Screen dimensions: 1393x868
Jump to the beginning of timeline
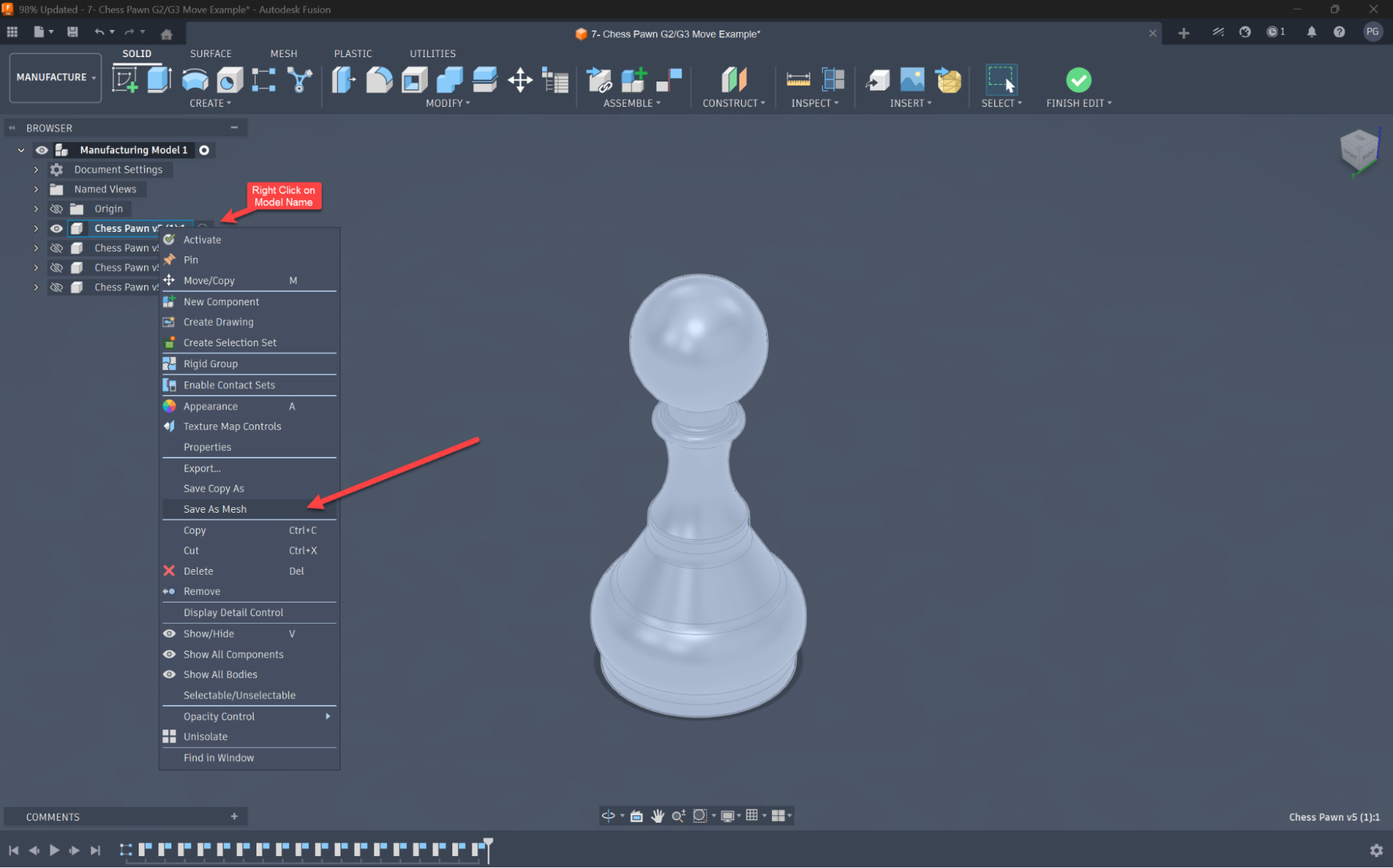coord(13,850)
